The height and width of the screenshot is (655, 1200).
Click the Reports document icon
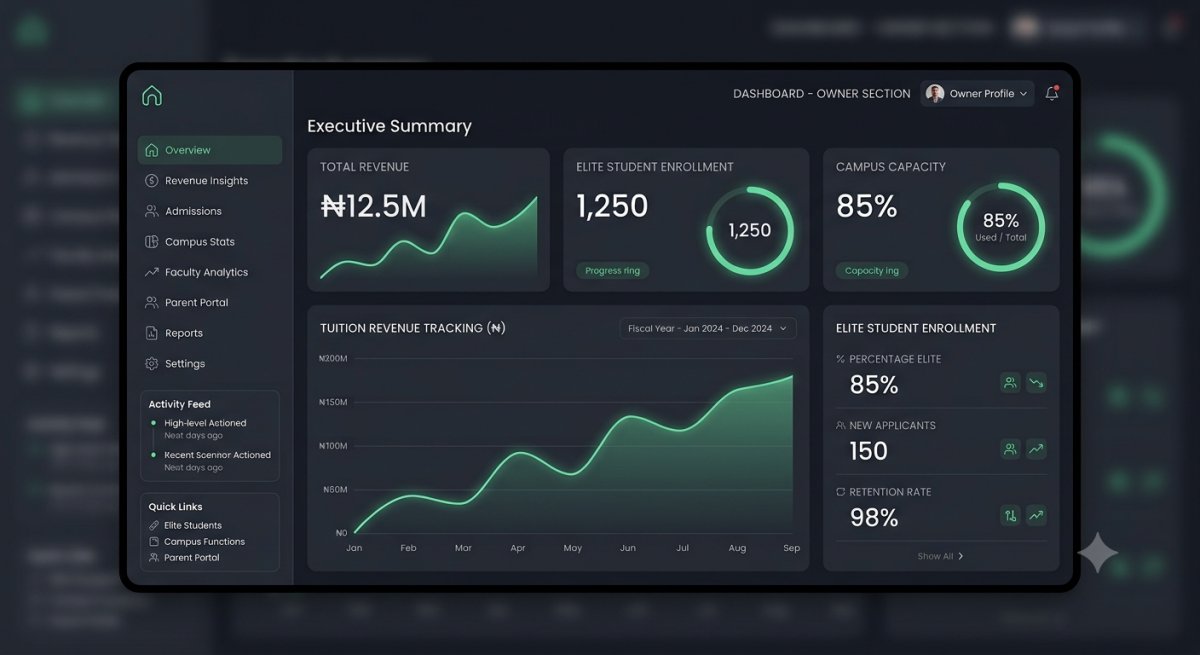tap(152, 333)
